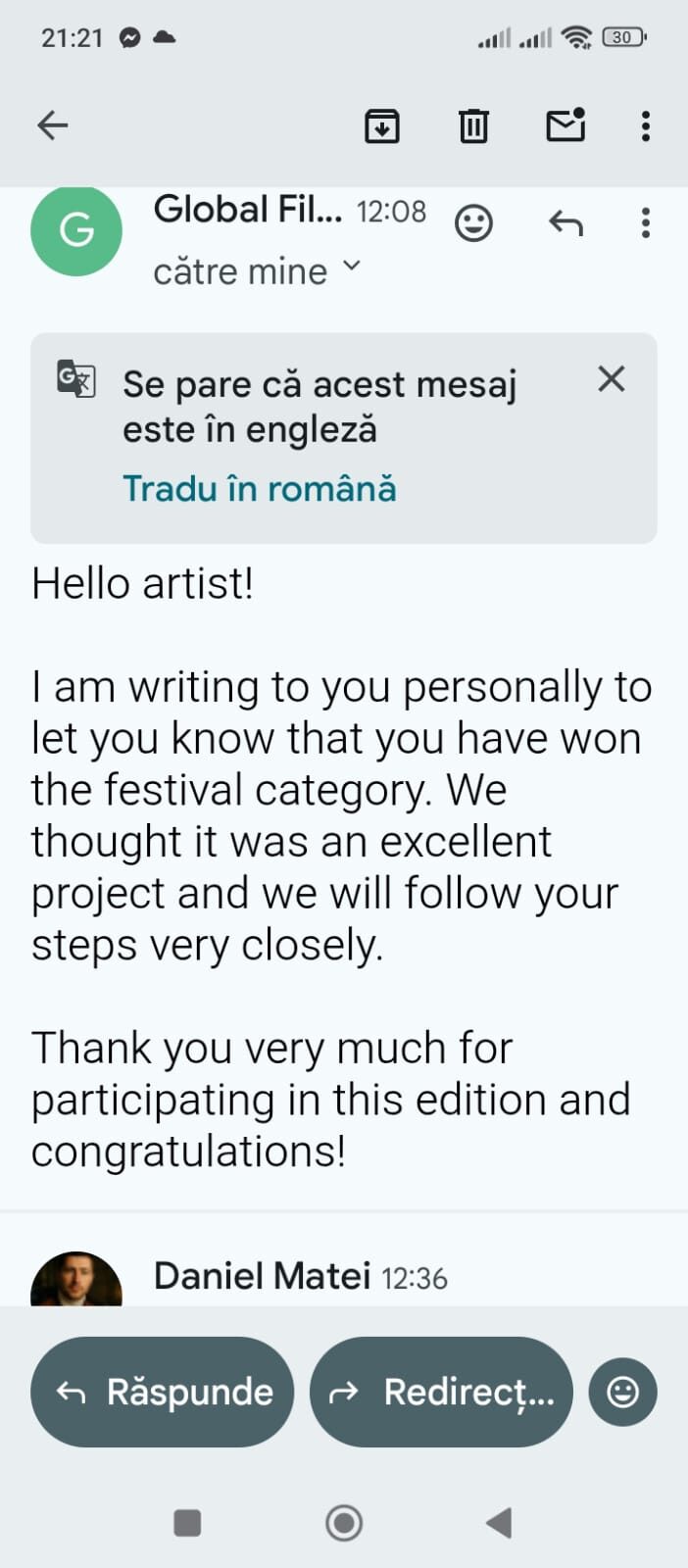Go back using the top arrow
688x1568 pixels.
[53, 125]
